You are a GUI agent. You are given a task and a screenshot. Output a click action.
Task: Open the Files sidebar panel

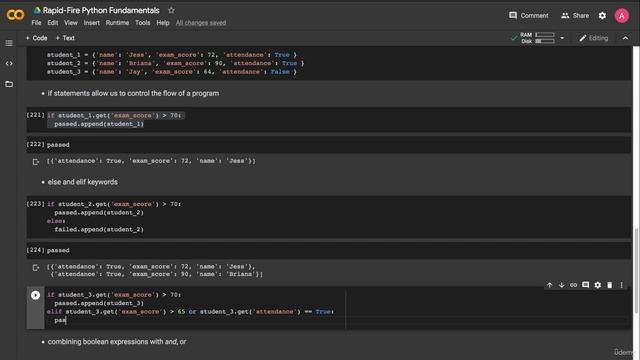click(9, 84)
